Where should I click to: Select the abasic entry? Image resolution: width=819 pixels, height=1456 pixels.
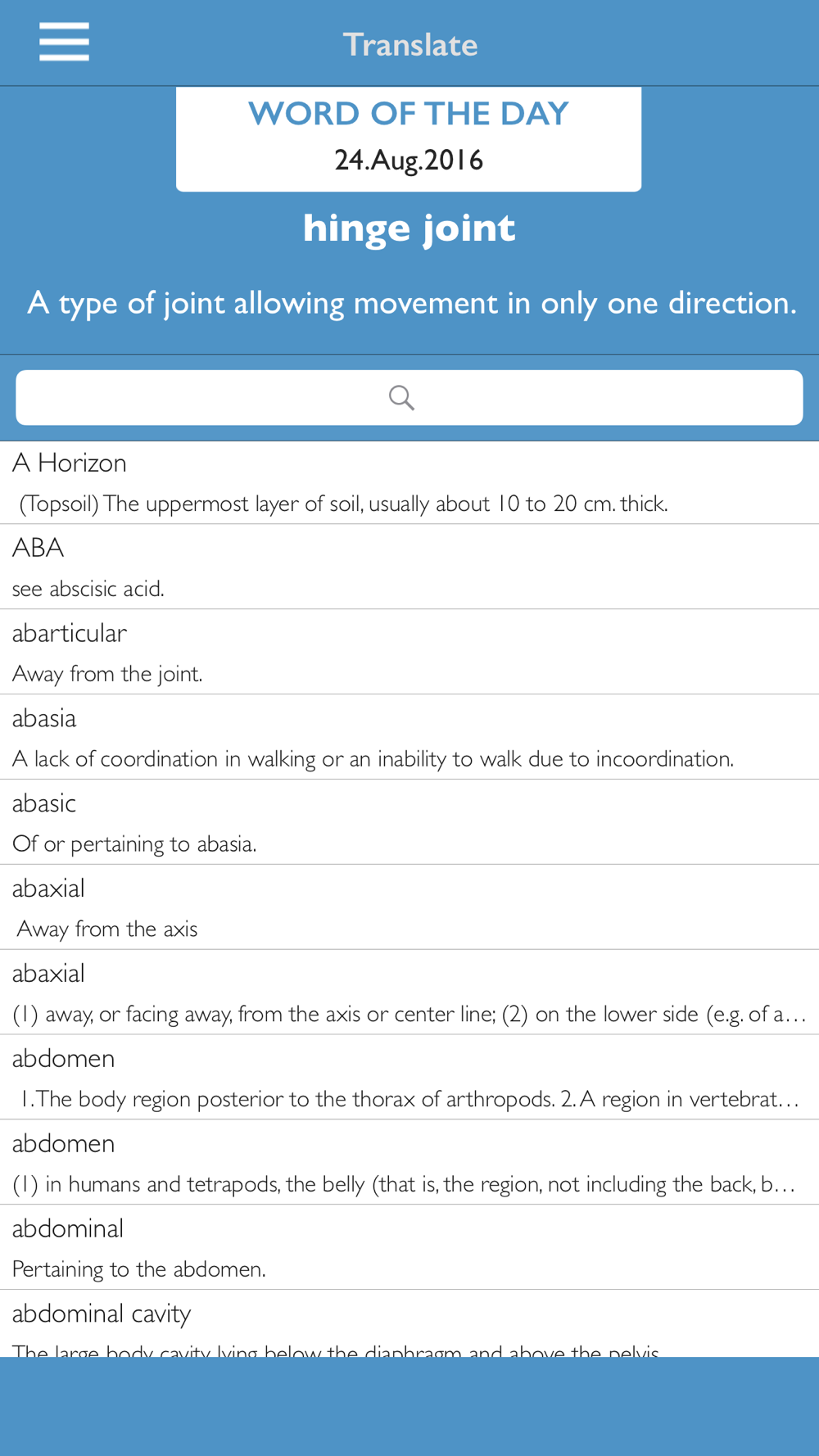pos(409,822)
